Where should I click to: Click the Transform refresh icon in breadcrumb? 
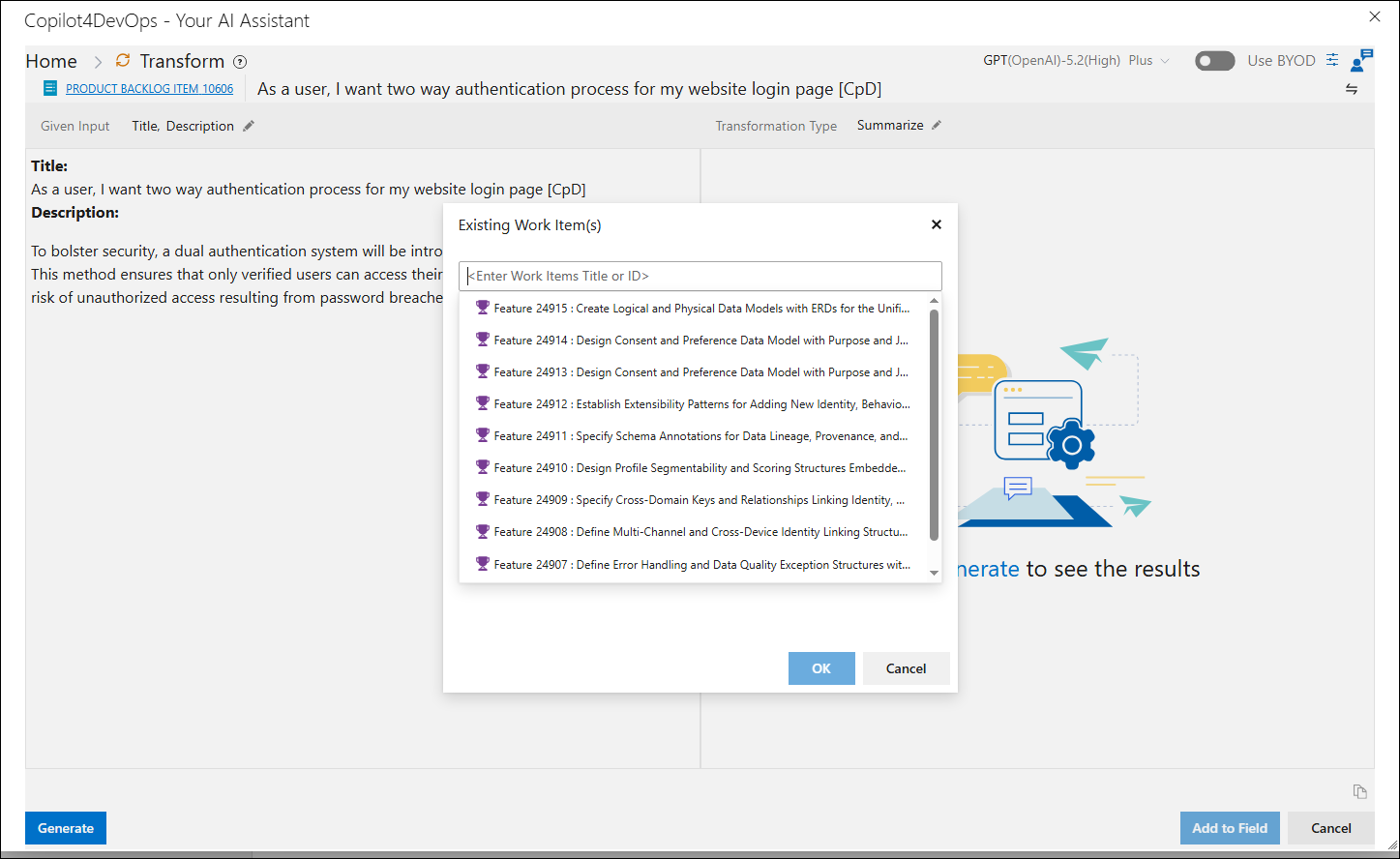tap(123, 60)
